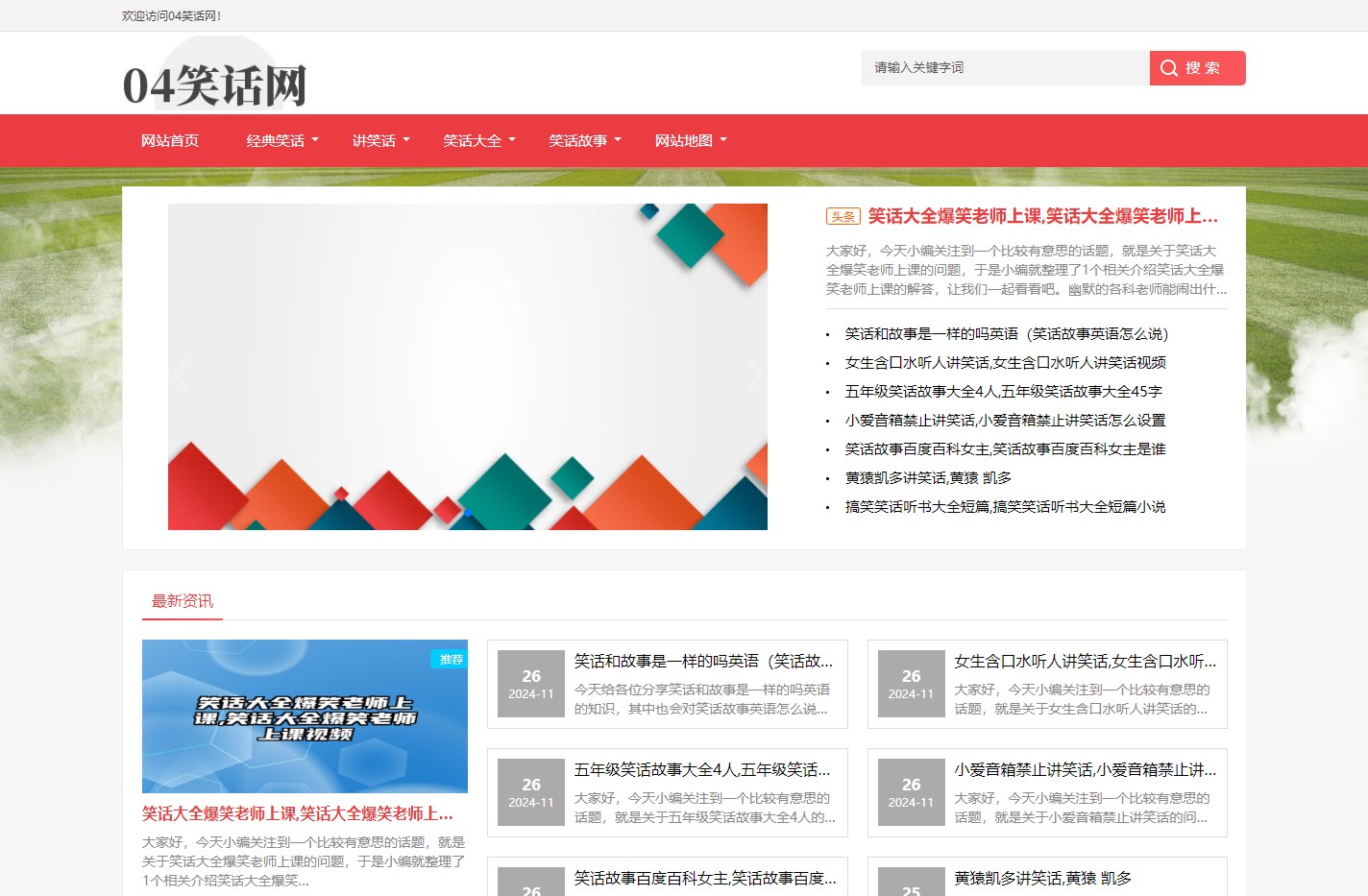Viewport: 1368px width, 896px height.
Task: Click the 欢迎访问04笑话网! top bar text
Action: click(172, 16)
